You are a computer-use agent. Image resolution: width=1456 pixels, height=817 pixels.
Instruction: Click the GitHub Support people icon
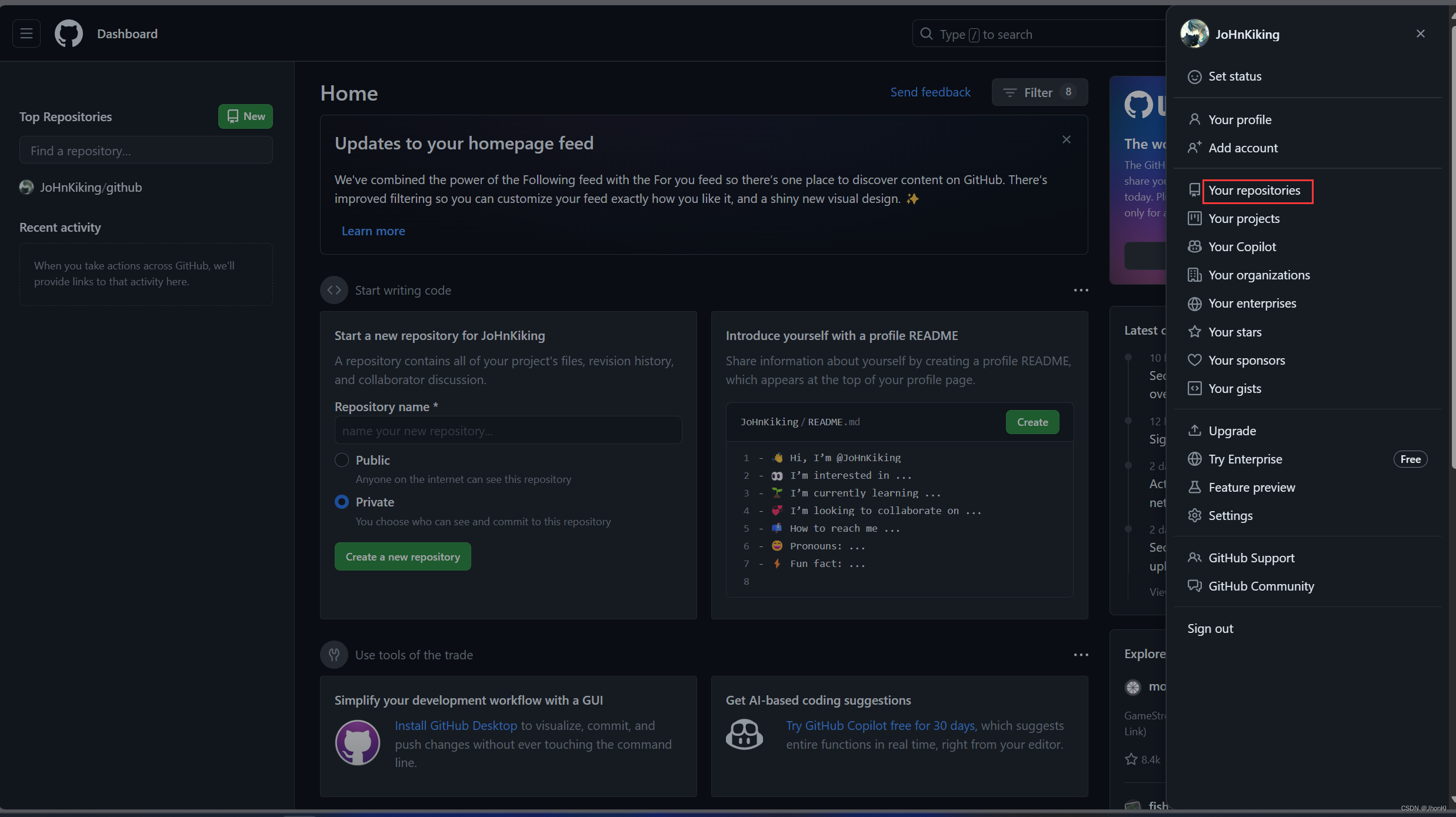point(1194,558)
